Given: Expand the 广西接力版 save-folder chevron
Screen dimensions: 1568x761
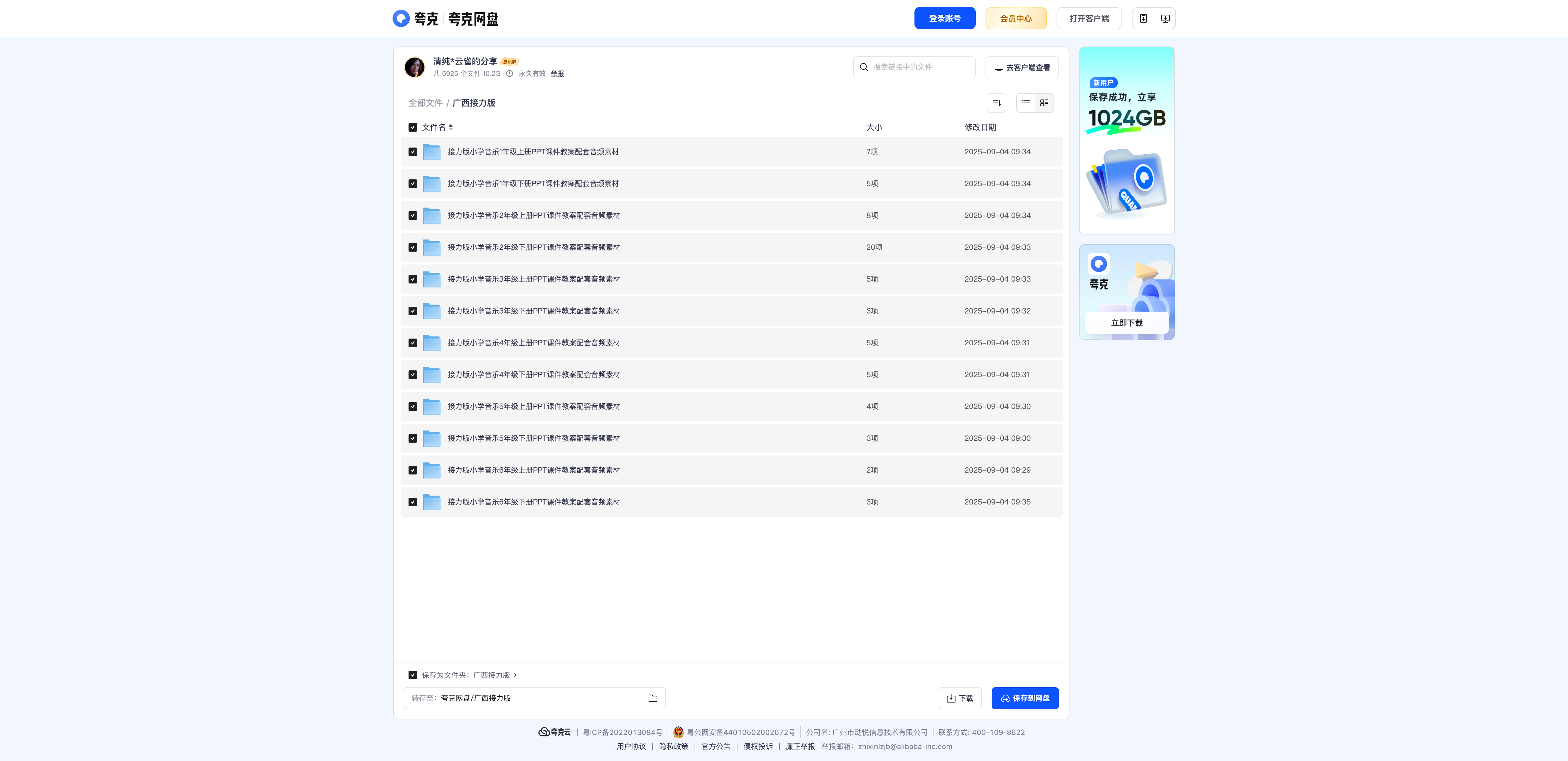Looking at the screenshot, I should [515, 675].
